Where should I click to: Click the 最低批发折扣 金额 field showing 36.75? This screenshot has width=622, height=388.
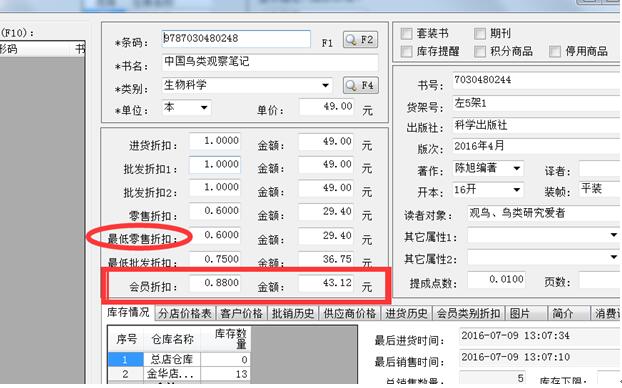point(326,259)
